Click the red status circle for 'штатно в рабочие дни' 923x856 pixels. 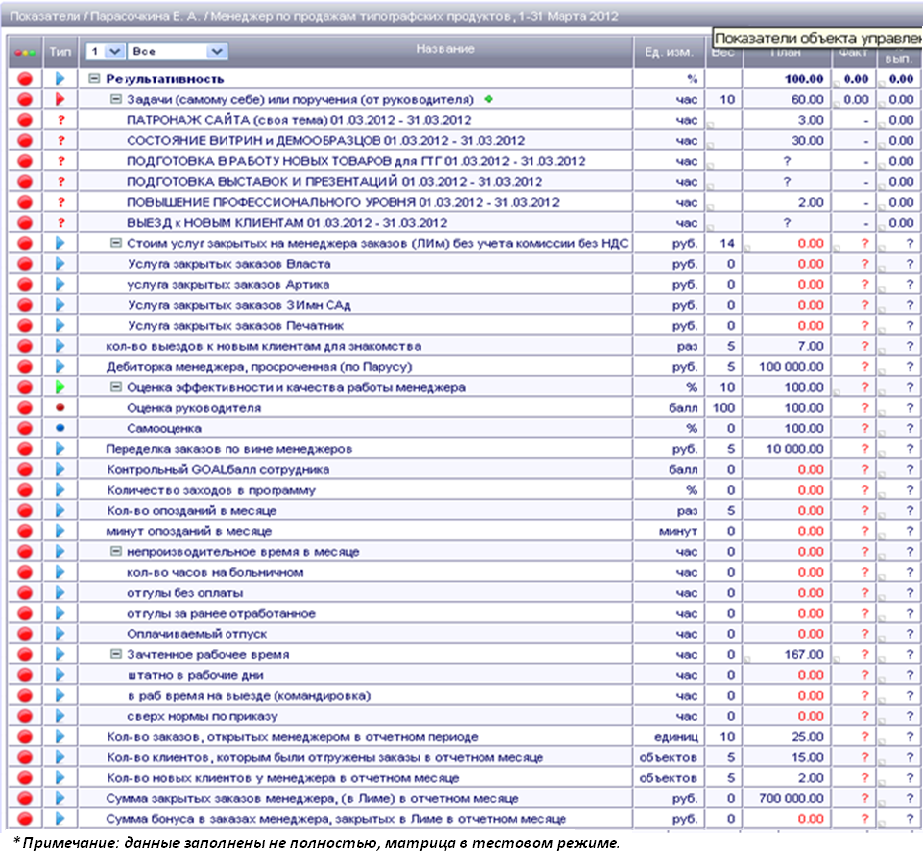coord(25,675)
